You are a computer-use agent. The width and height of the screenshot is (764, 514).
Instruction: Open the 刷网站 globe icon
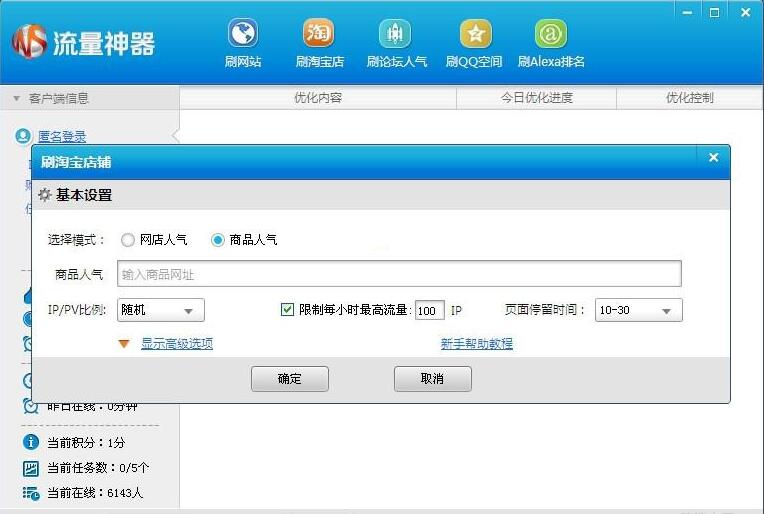click(243, 33)
